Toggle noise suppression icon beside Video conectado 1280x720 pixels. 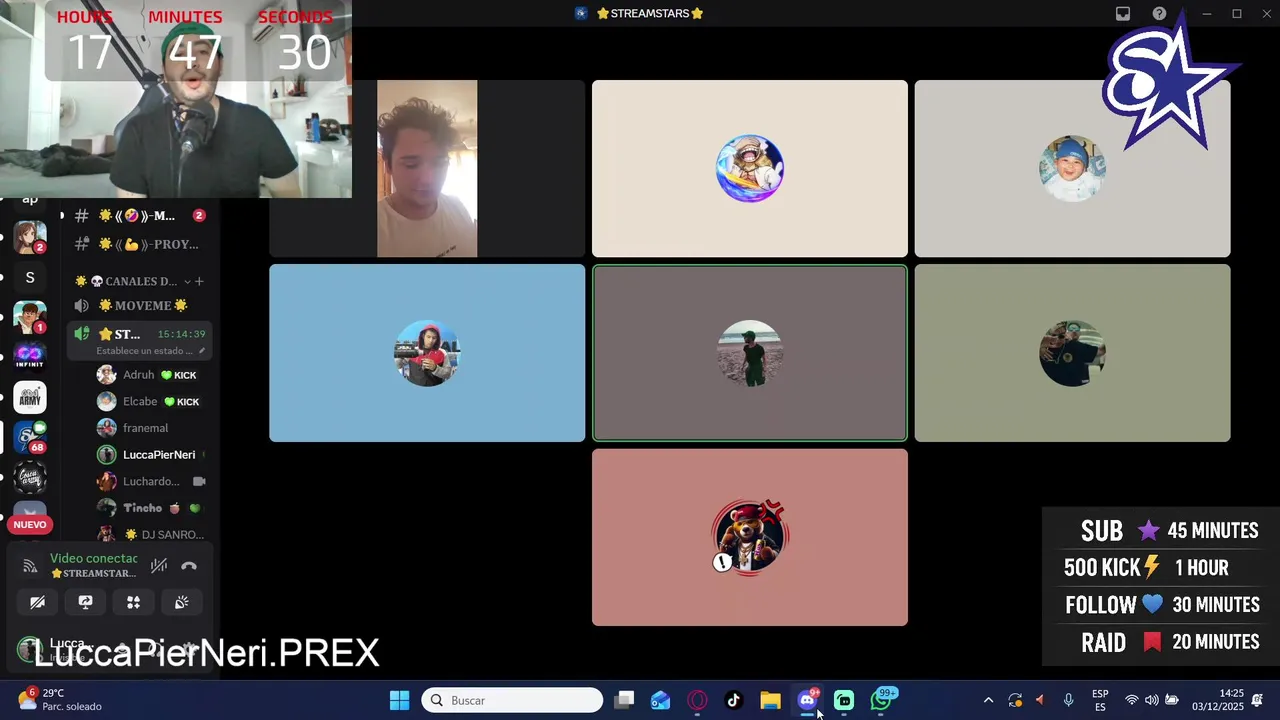[x=159, y=566]
